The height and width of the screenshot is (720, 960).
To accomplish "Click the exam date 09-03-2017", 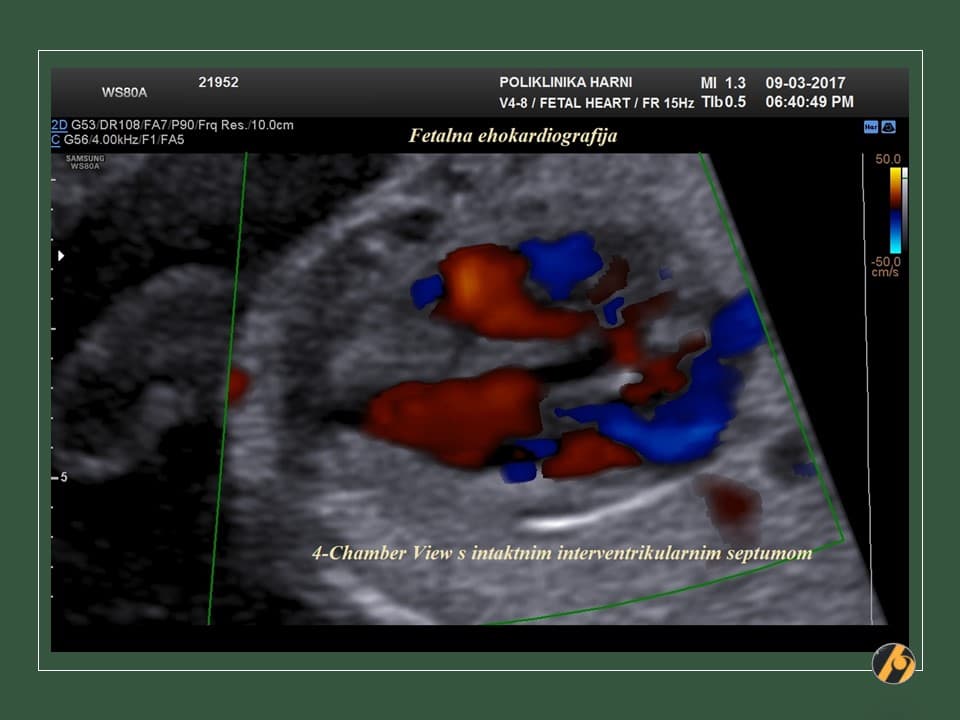I will pyautogui.click(x=806, y=83).
